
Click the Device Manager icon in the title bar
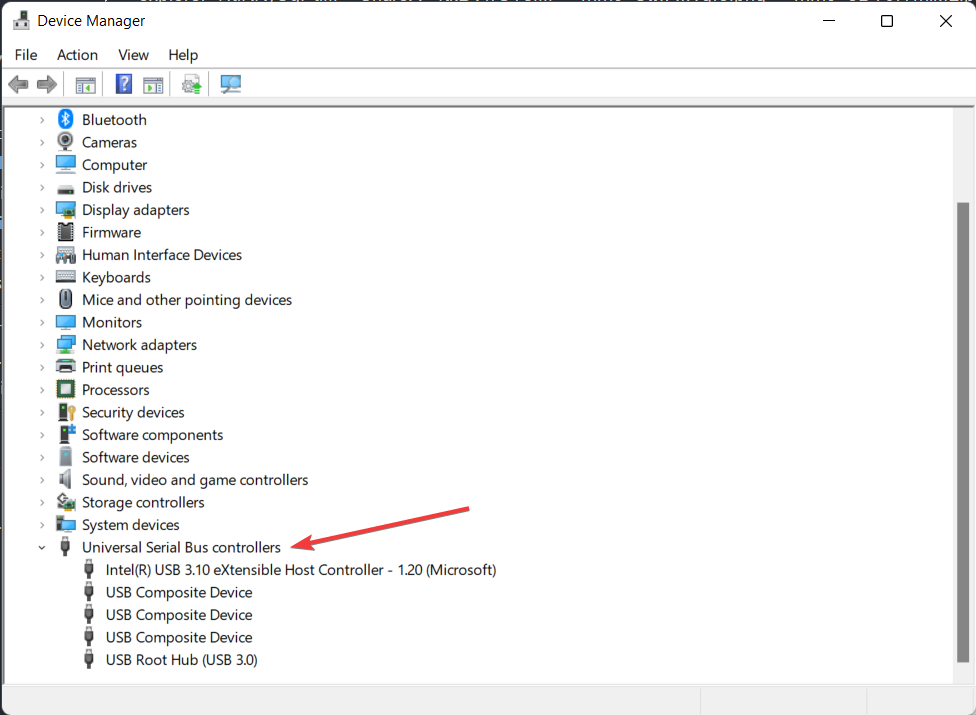21,19
